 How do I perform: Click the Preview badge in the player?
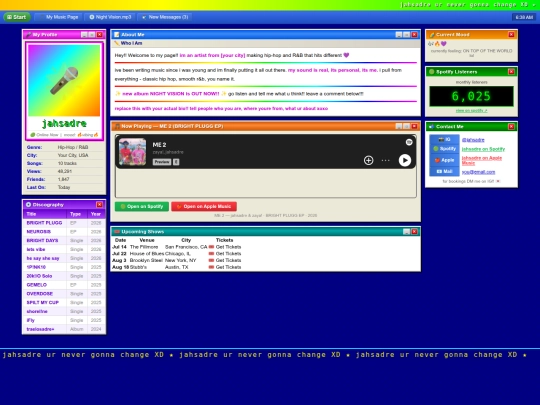point(162,162)
